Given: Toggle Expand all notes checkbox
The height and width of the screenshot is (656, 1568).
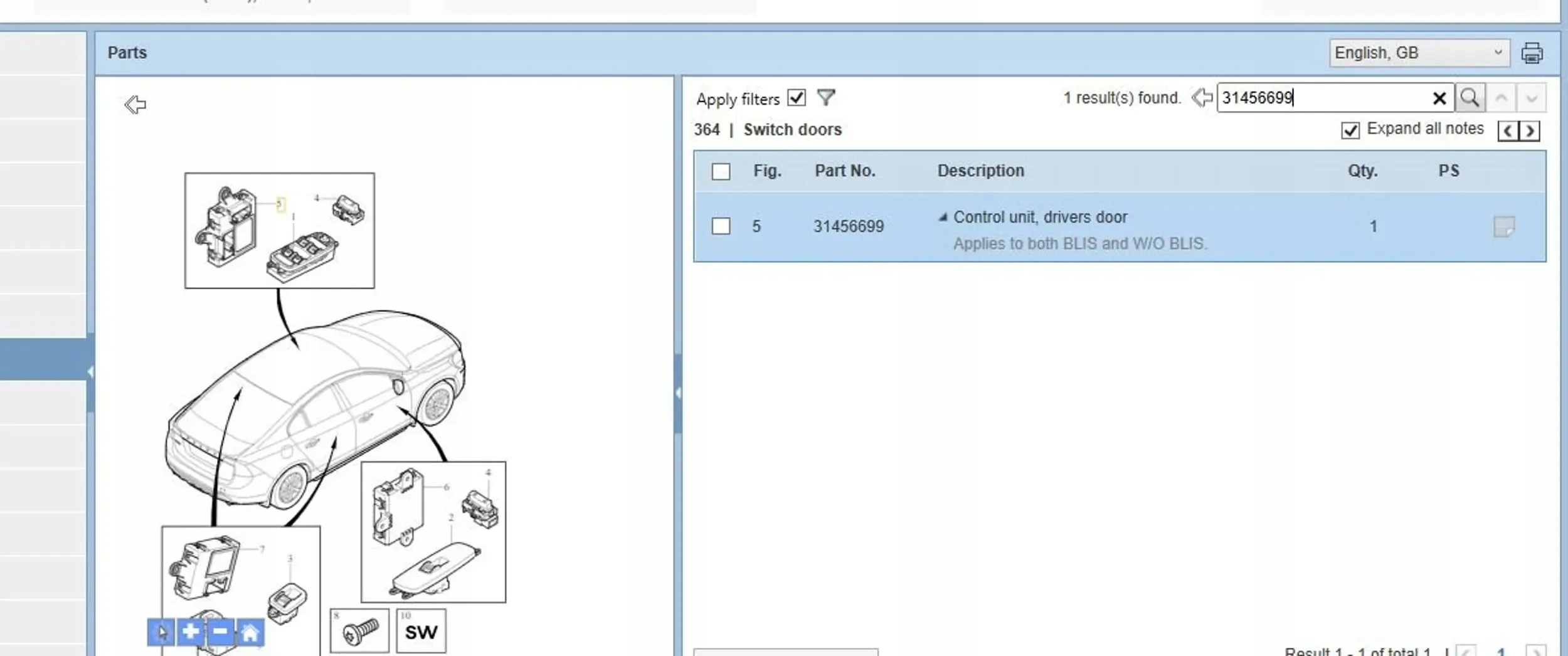Looking at the screenshot, I should [1350, 130].
